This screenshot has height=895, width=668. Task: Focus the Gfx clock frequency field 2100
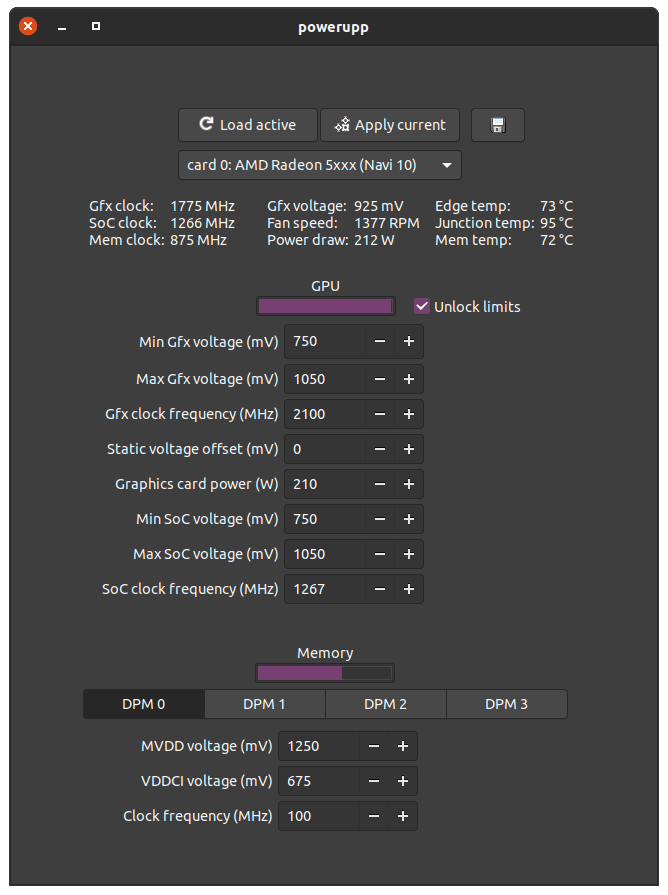point(325,414)
